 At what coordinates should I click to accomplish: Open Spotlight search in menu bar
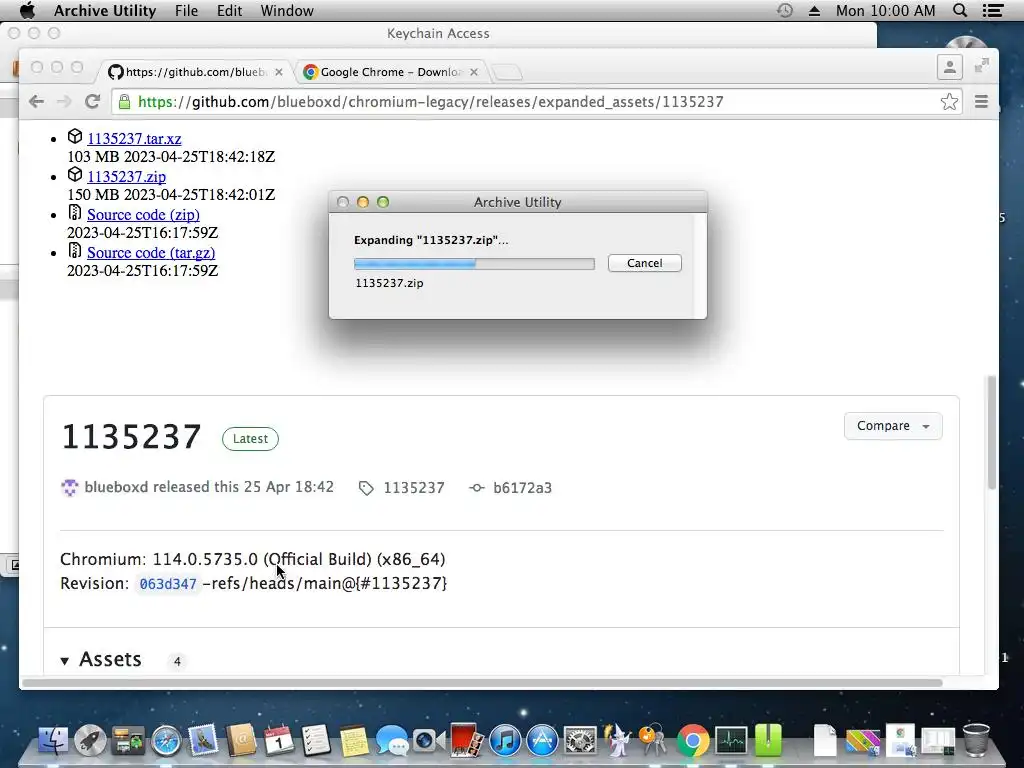pos(960,10)
